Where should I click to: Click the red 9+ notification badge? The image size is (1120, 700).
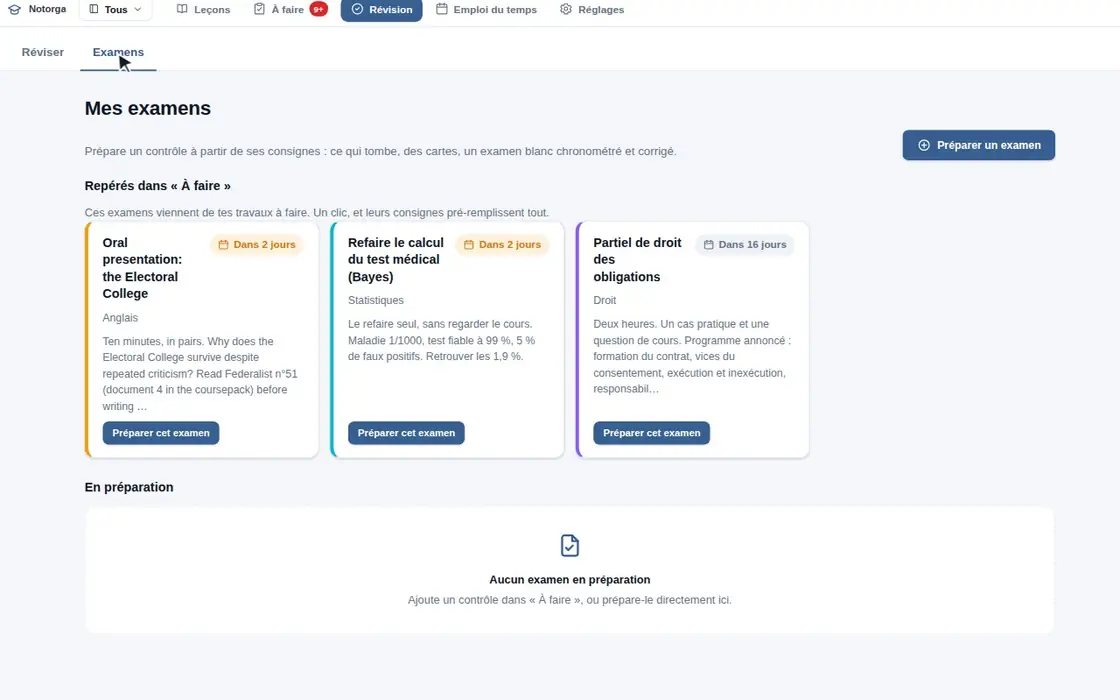click(x=319, y=9)
